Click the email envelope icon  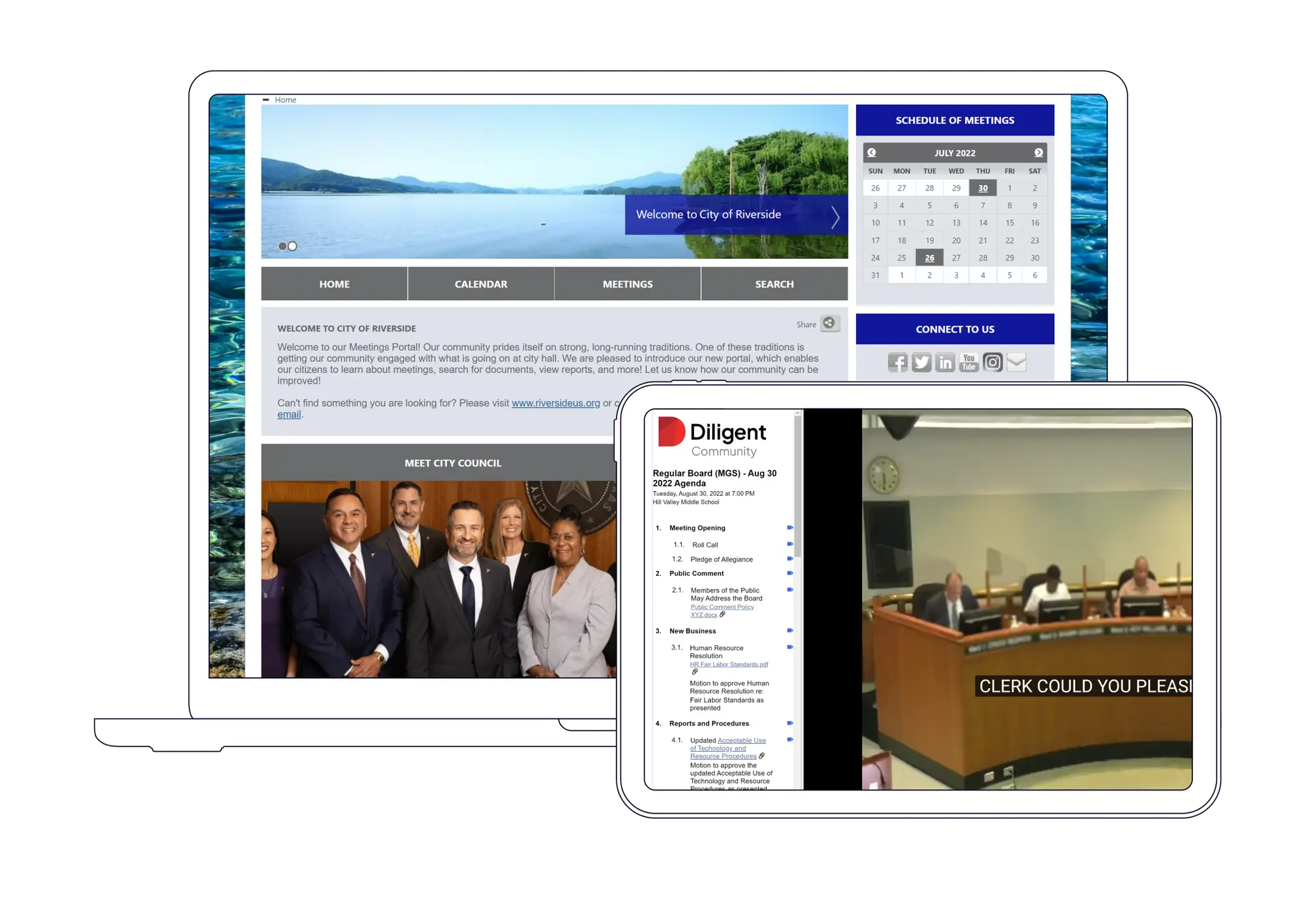pyautogui.click(x=1017, y=363)
